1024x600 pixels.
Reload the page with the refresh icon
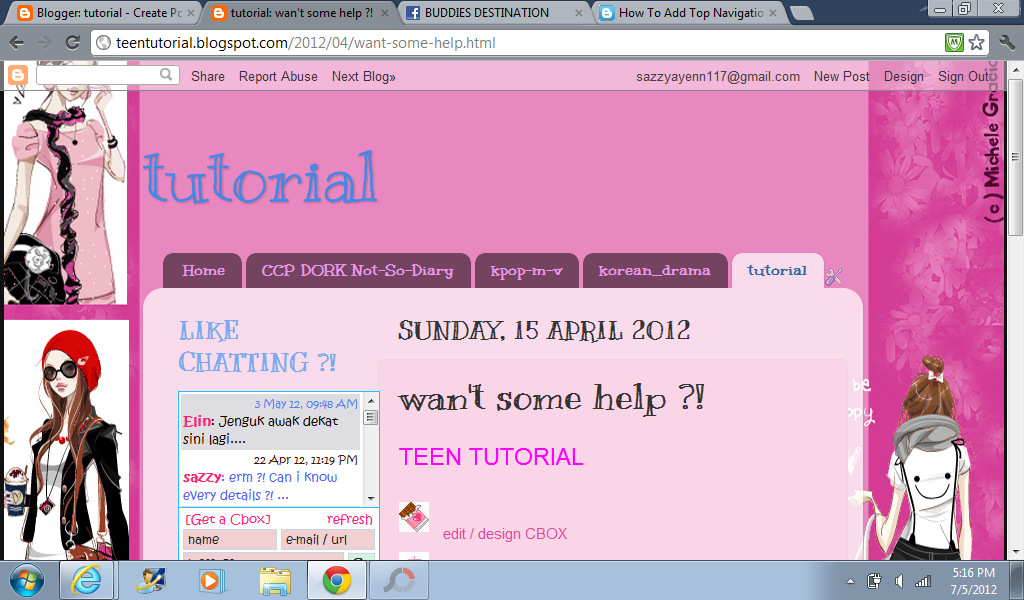(x=72, y=43)
